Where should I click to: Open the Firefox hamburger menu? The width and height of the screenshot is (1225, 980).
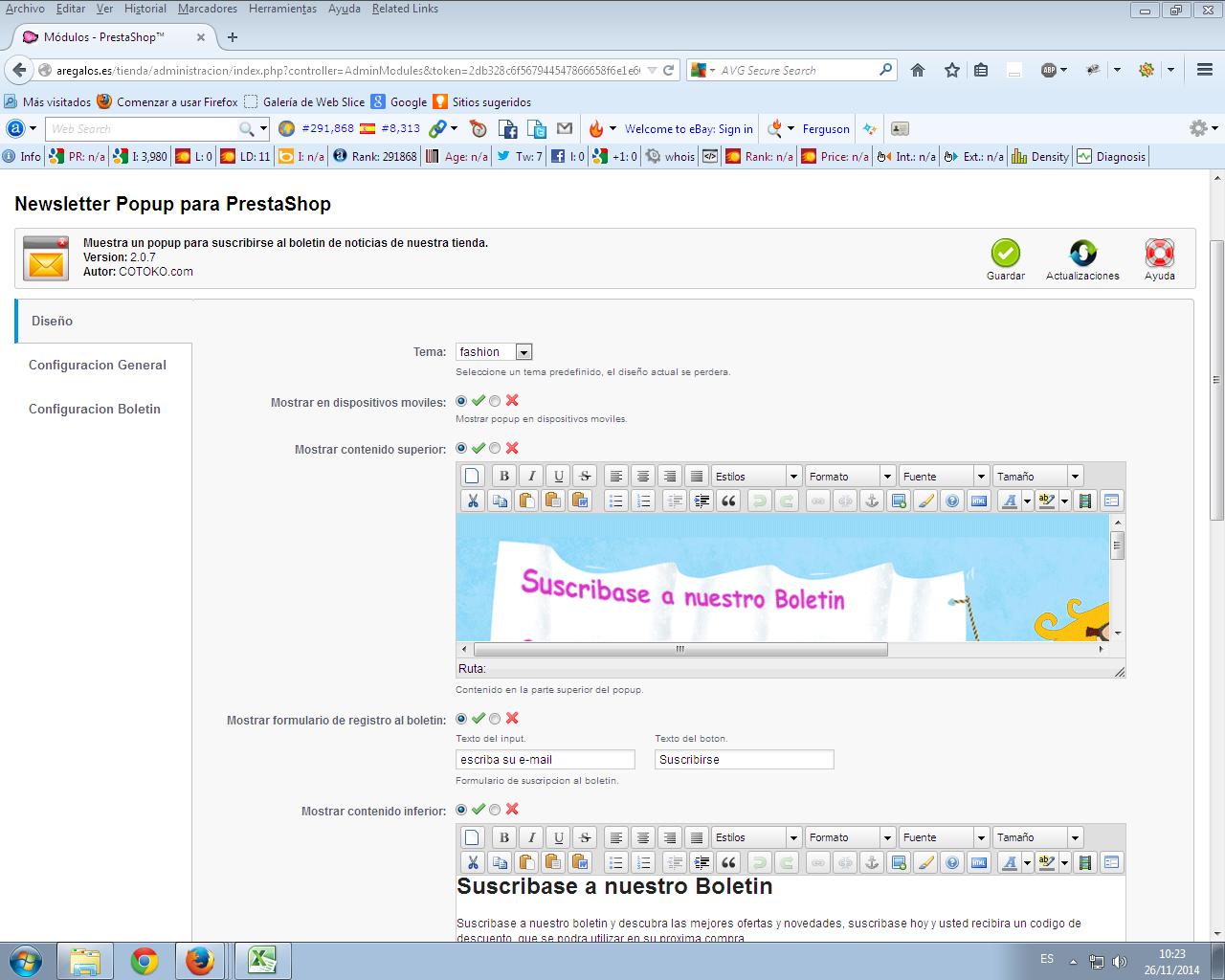click(1205, 70)
